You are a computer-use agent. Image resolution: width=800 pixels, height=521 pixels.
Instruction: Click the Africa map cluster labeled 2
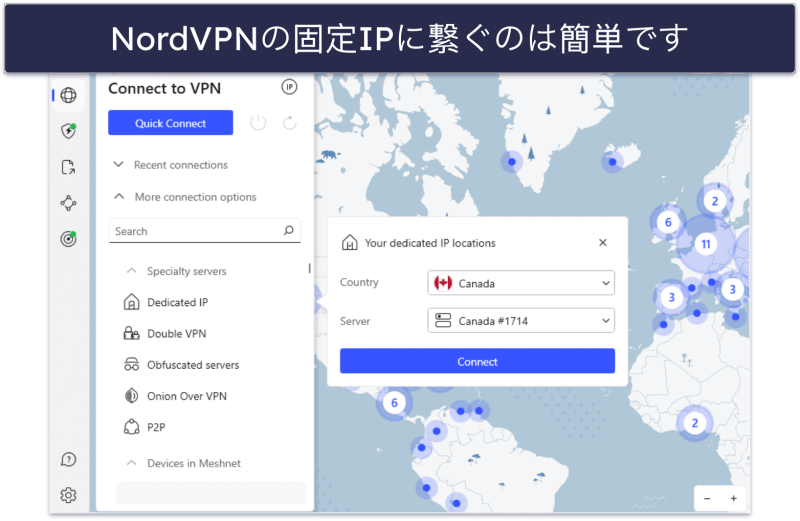click(x=694, y=423)
